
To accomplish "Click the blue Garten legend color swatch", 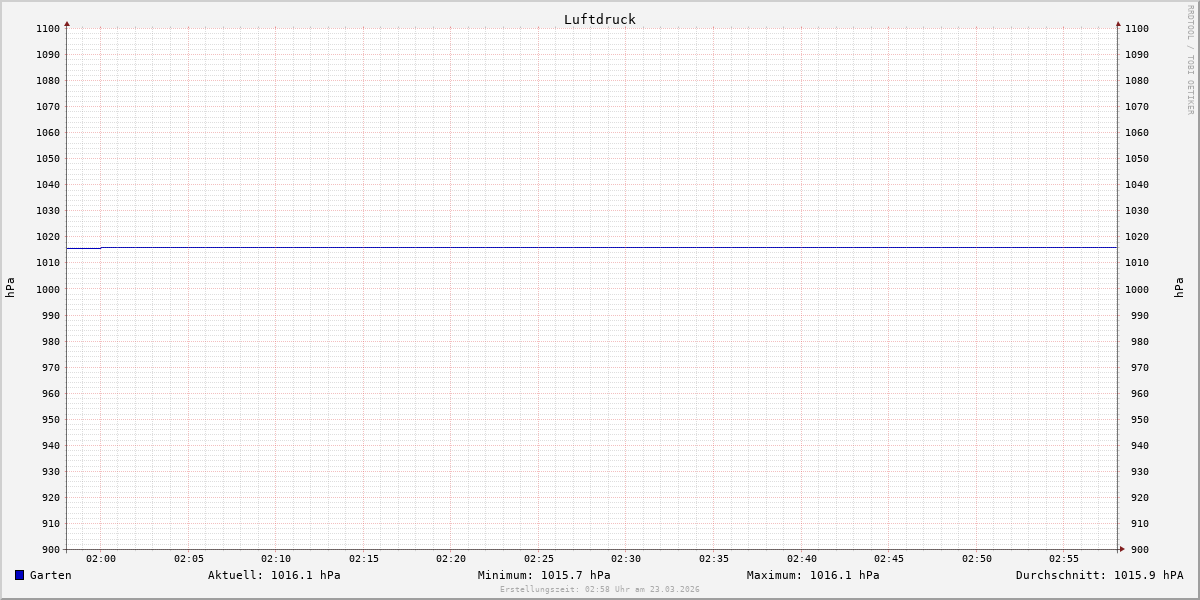I will (x=19, y=575).
